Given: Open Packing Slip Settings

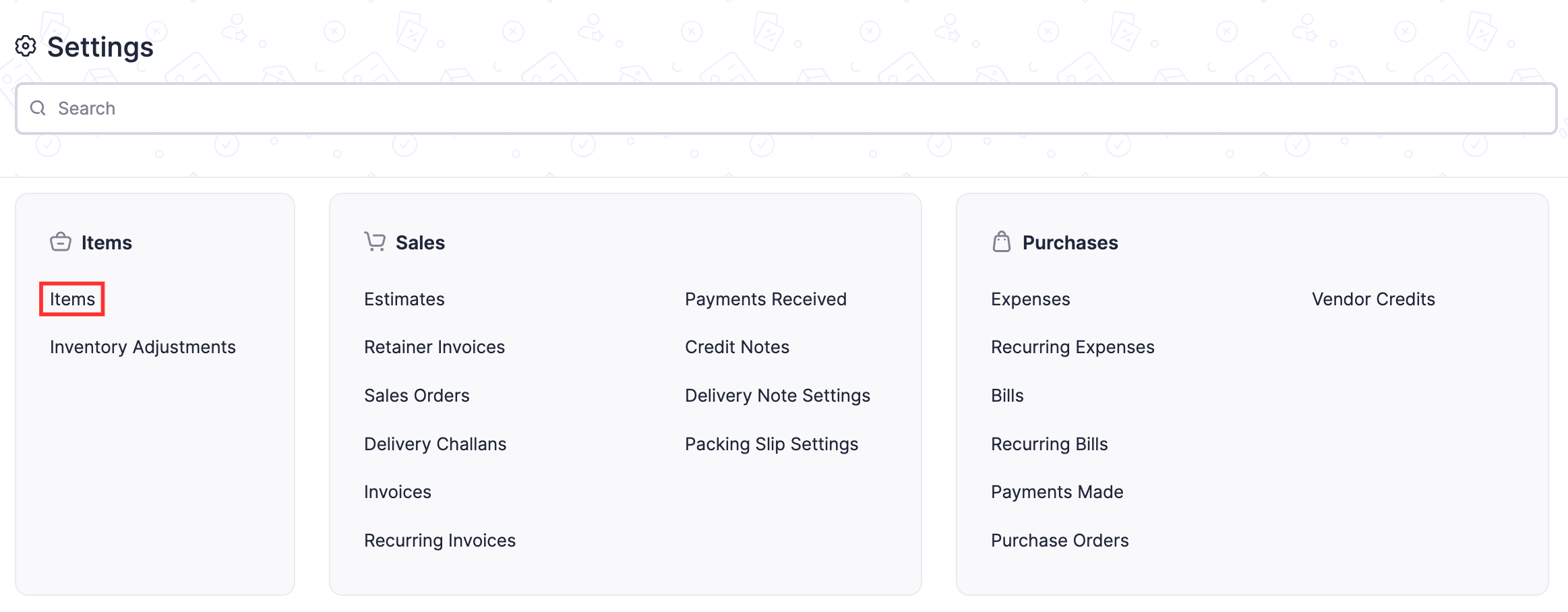Looking at the screenshot, I should [x=771, y=443].
